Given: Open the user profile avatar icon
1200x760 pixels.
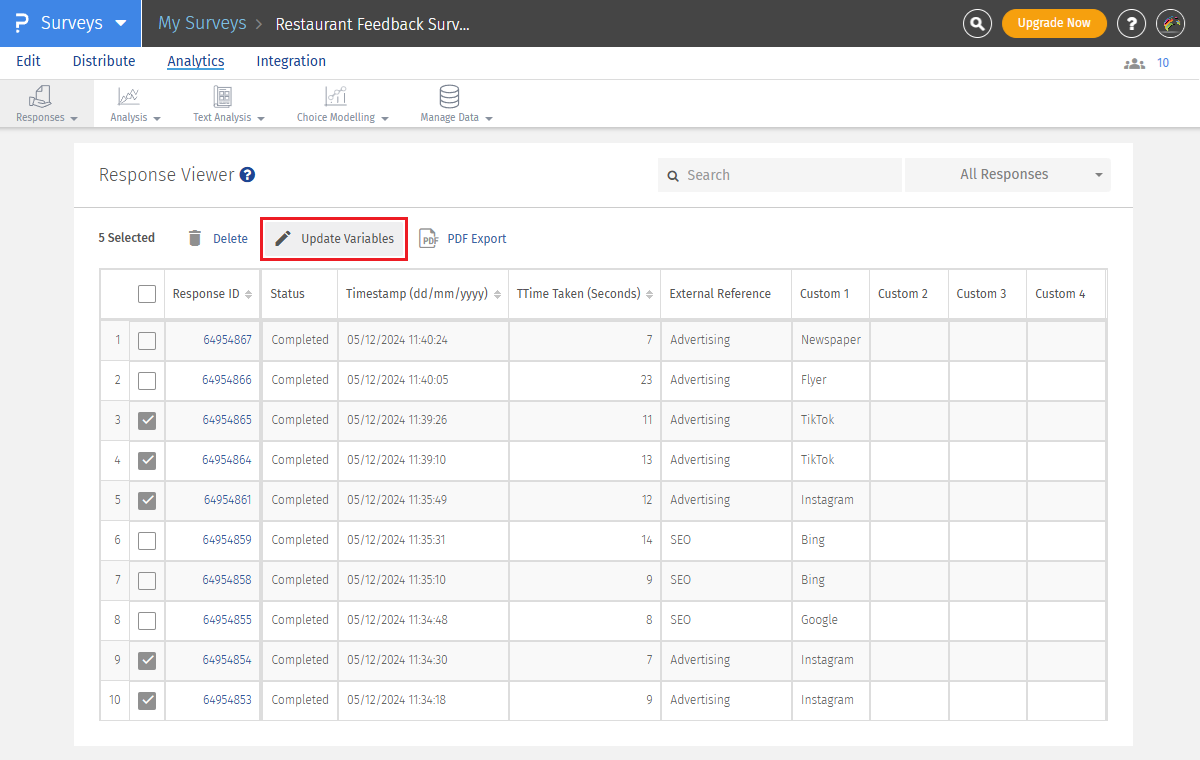Looking at the screenshot, I should 1170,23.
